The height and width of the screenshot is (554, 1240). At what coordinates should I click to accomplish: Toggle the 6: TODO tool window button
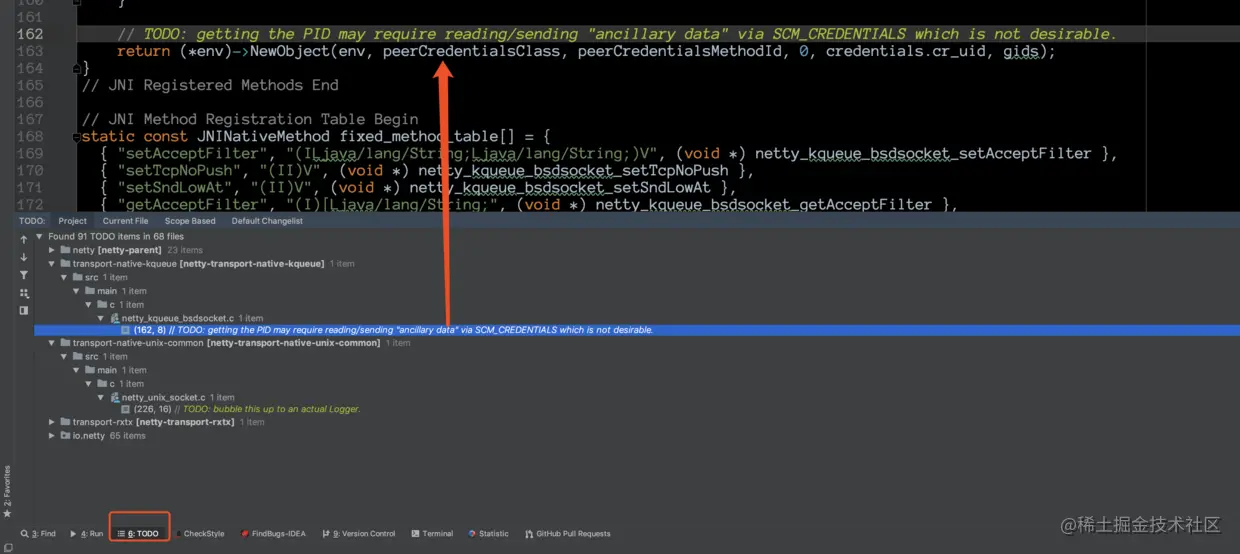click(x=139, y=534)
